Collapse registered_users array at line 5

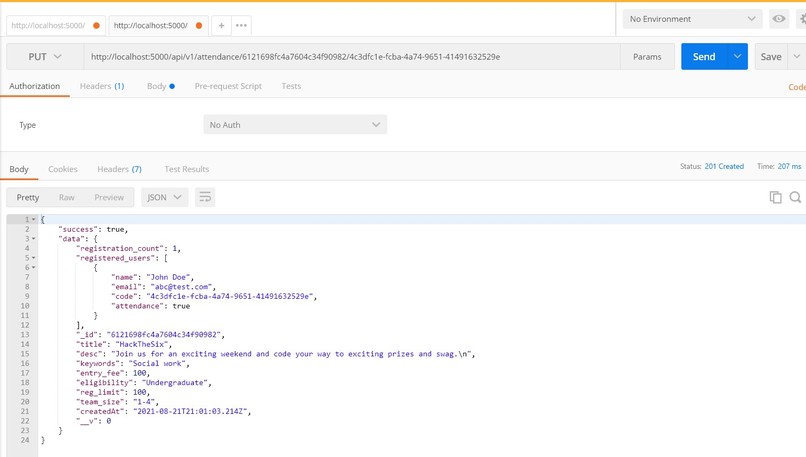coord(34,258)
